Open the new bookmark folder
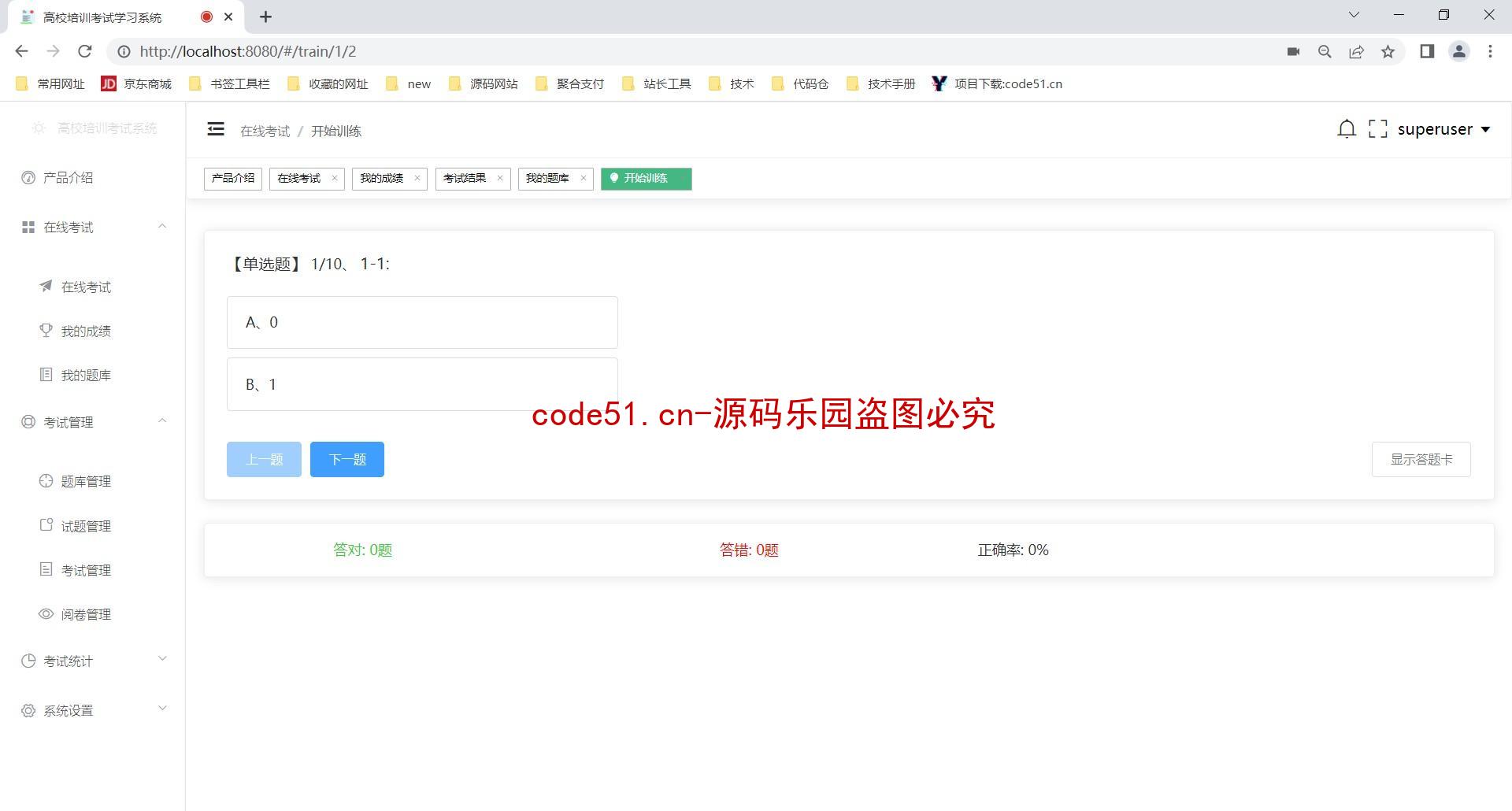 [x=409, y=83]
